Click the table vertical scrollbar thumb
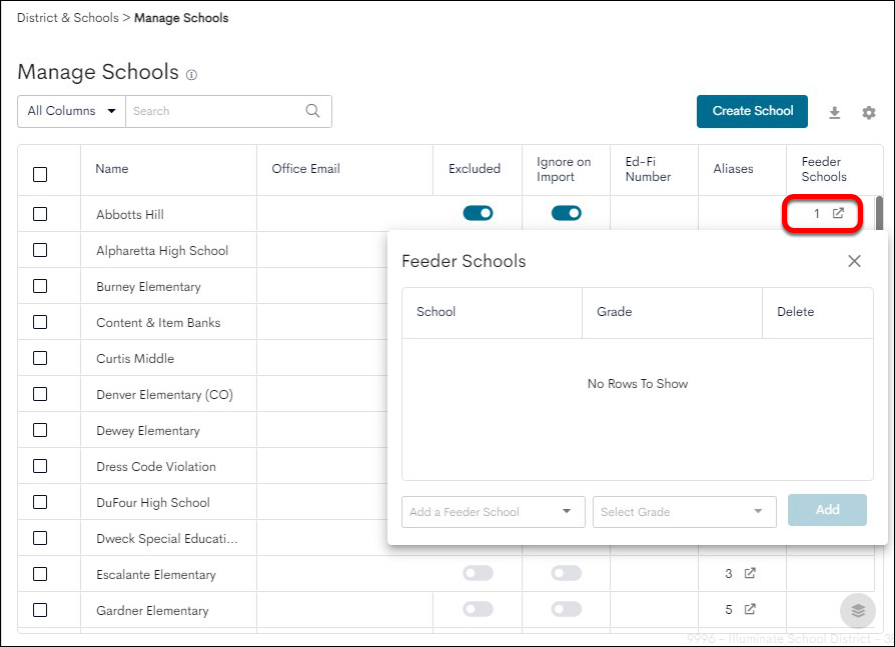The width and height of the screenshot is (895, 647). tap(879, 213)
